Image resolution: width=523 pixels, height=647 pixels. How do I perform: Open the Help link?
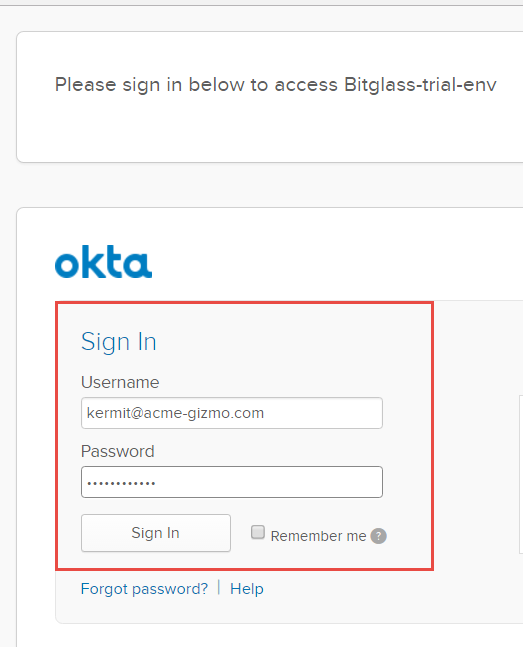pos(246,589)
